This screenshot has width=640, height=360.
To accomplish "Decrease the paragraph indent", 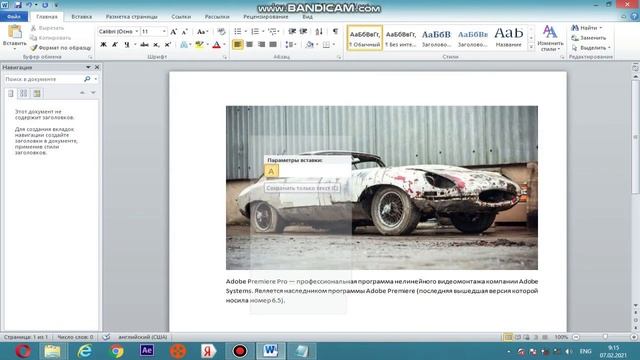I will 292,31.
